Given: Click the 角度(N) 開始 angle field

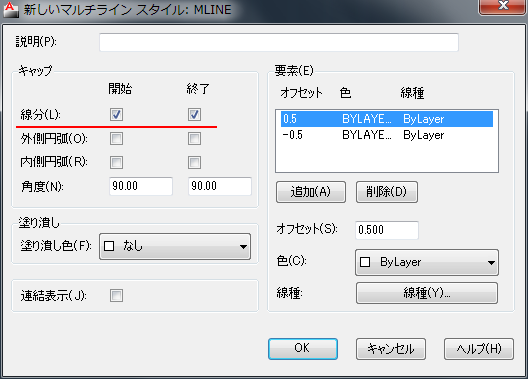Looking at the screenshot, I should (141, 186).
